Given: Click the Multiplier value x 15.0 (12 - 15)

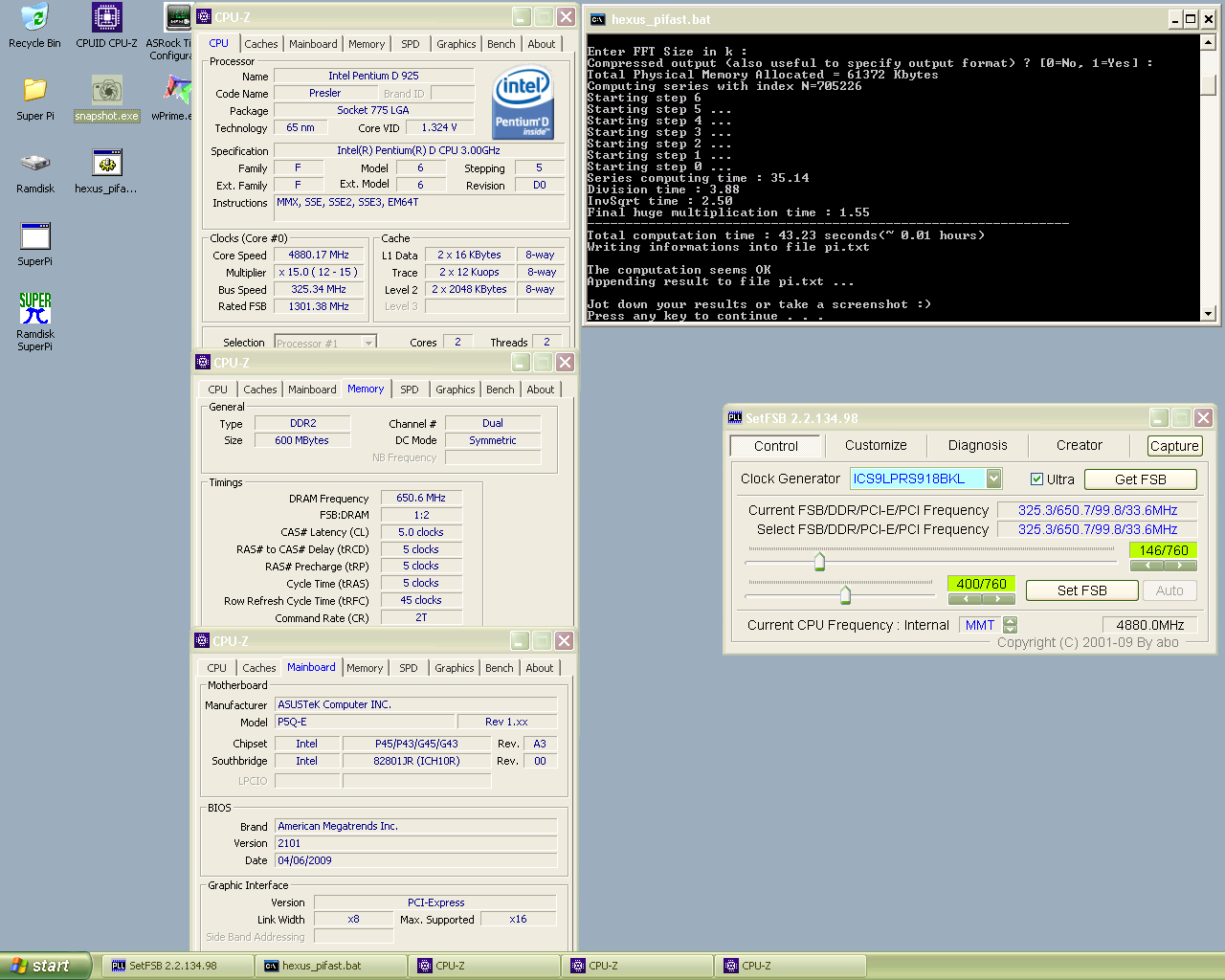Looking at the screenshot, I should point(319,272).
